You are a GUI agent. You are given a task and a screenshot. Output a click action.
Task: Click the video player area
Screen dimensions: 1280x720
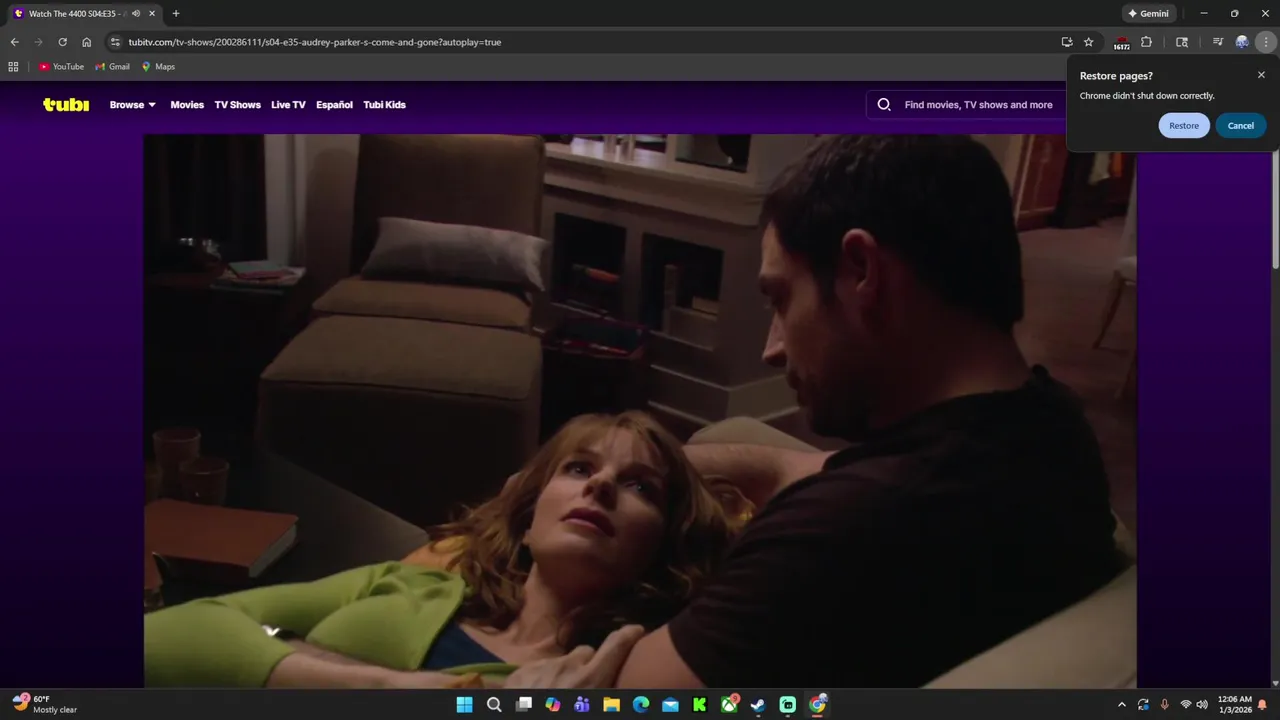640,411
